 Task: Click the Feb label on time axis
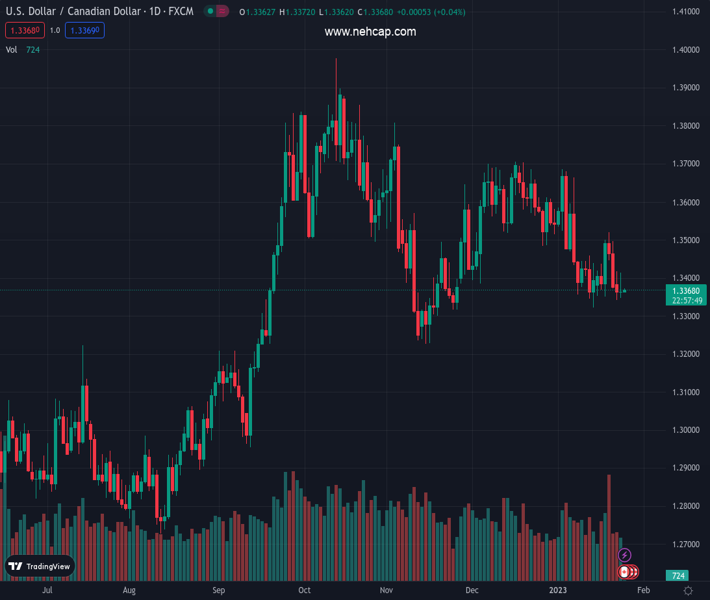[x=643, y=590]
